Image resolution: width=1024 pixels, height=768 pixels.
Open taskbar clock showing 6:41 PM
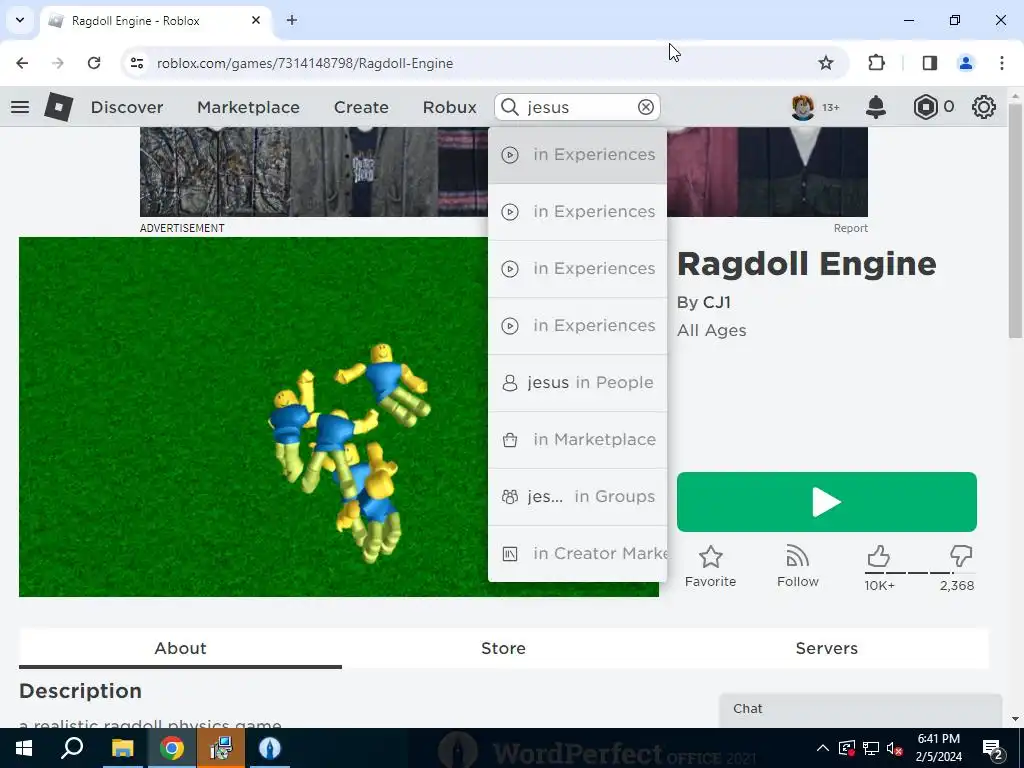938,748
